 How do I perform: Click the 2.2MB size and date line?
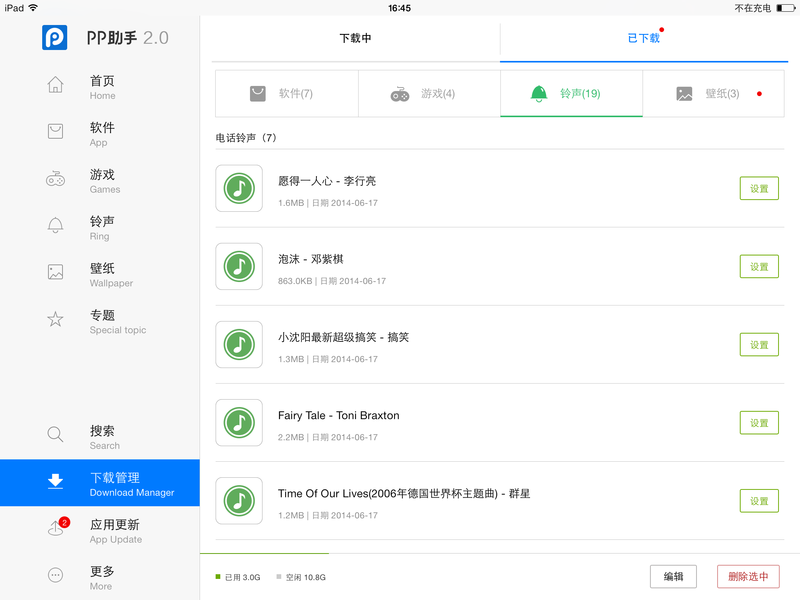pos(328,437)
